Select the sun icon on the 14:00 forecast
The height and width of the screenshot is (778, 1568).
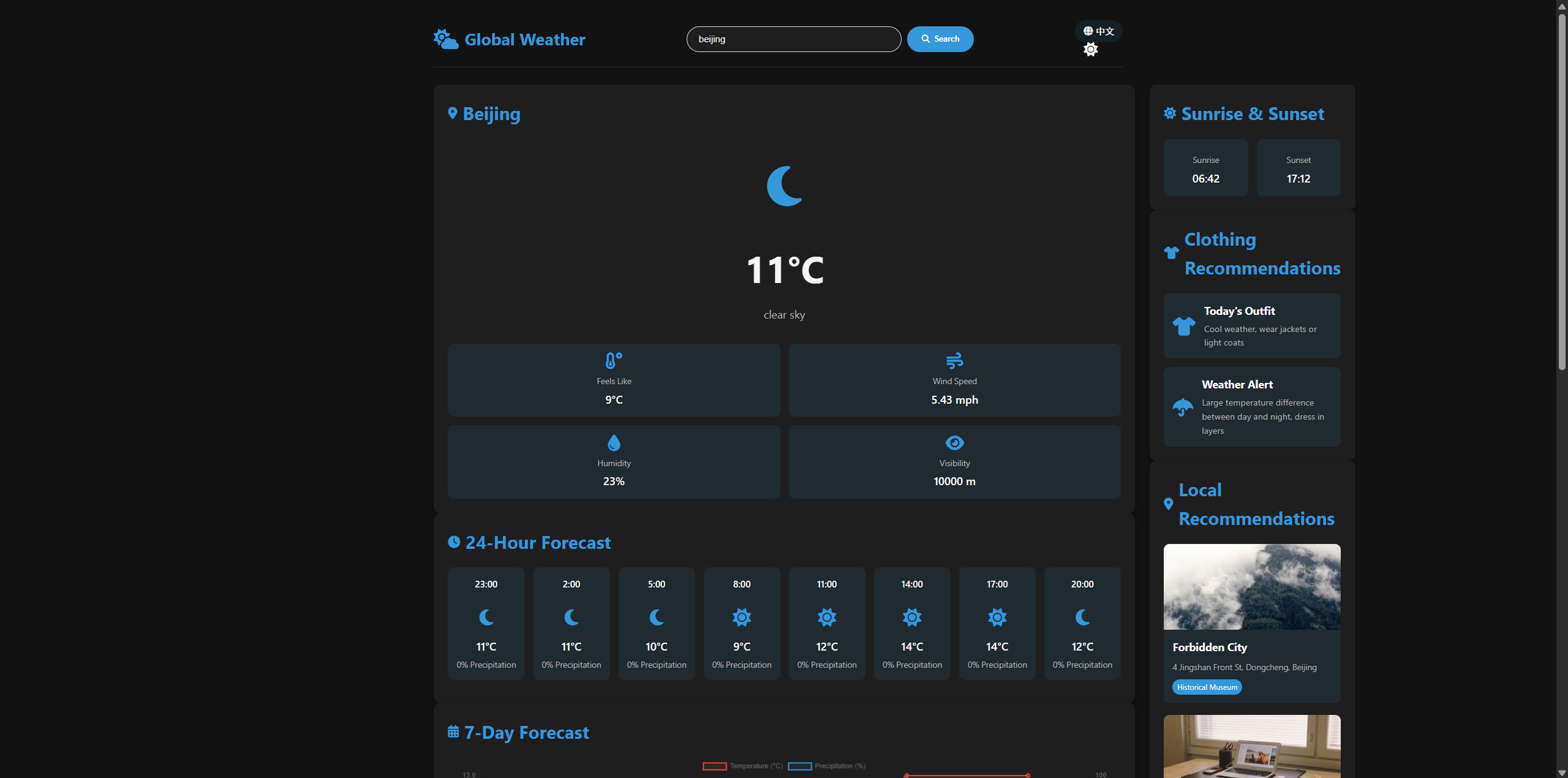point(911,617)
